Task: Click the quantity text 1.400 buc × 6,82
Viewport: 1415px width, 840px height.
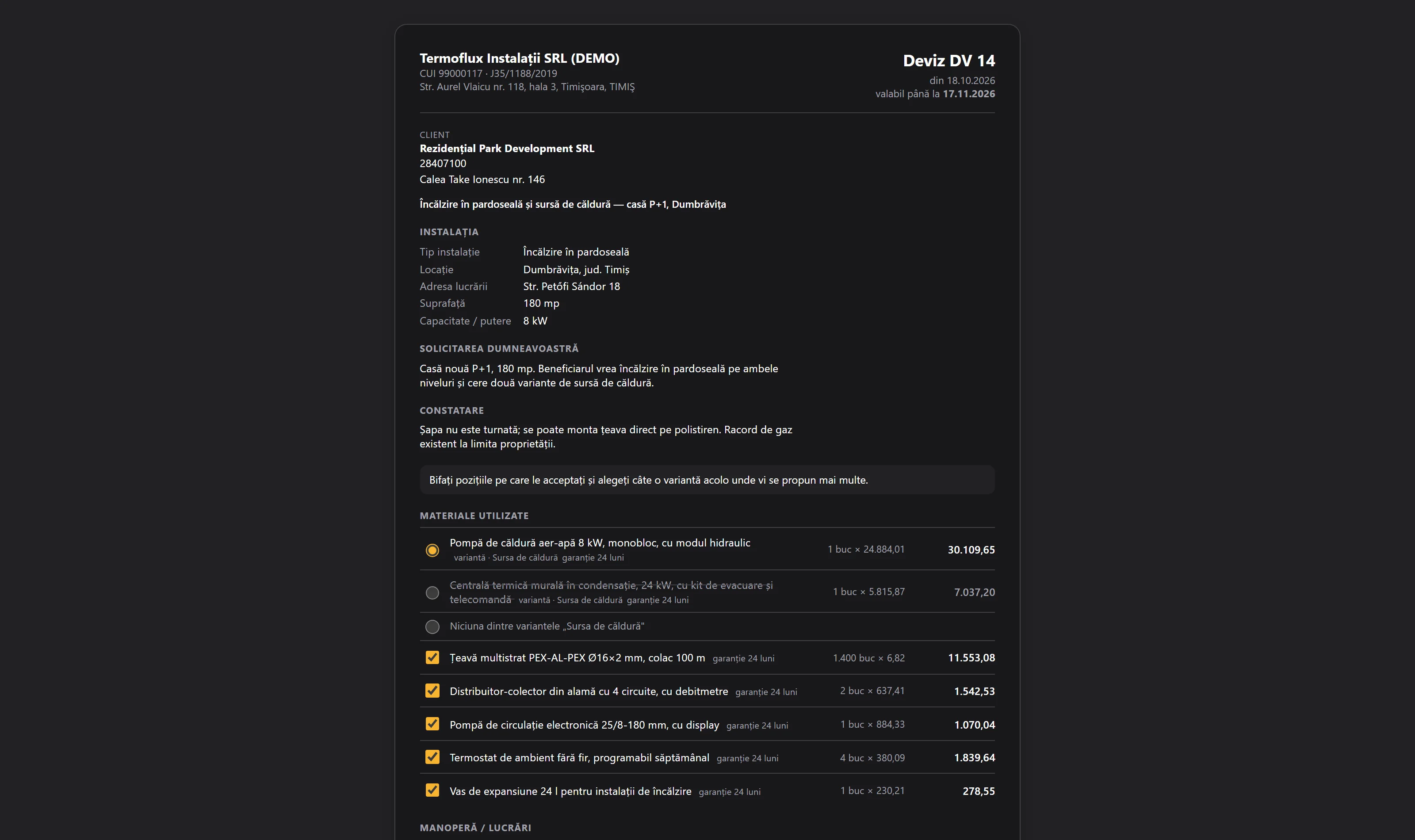Action: pos(868,658)
